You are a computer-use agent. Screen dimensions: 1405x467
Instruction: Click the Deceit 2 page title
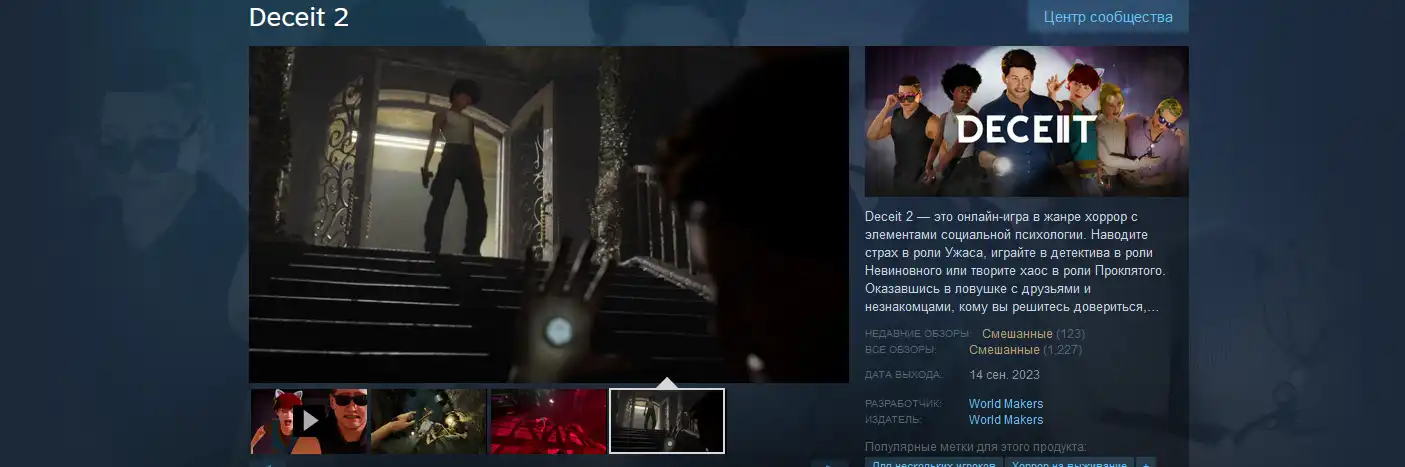point(299,17)
